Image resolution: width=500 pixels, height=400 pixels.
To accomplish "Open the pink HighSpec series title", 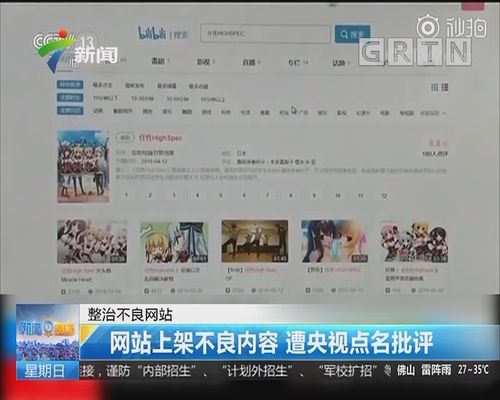I will 161,138.
